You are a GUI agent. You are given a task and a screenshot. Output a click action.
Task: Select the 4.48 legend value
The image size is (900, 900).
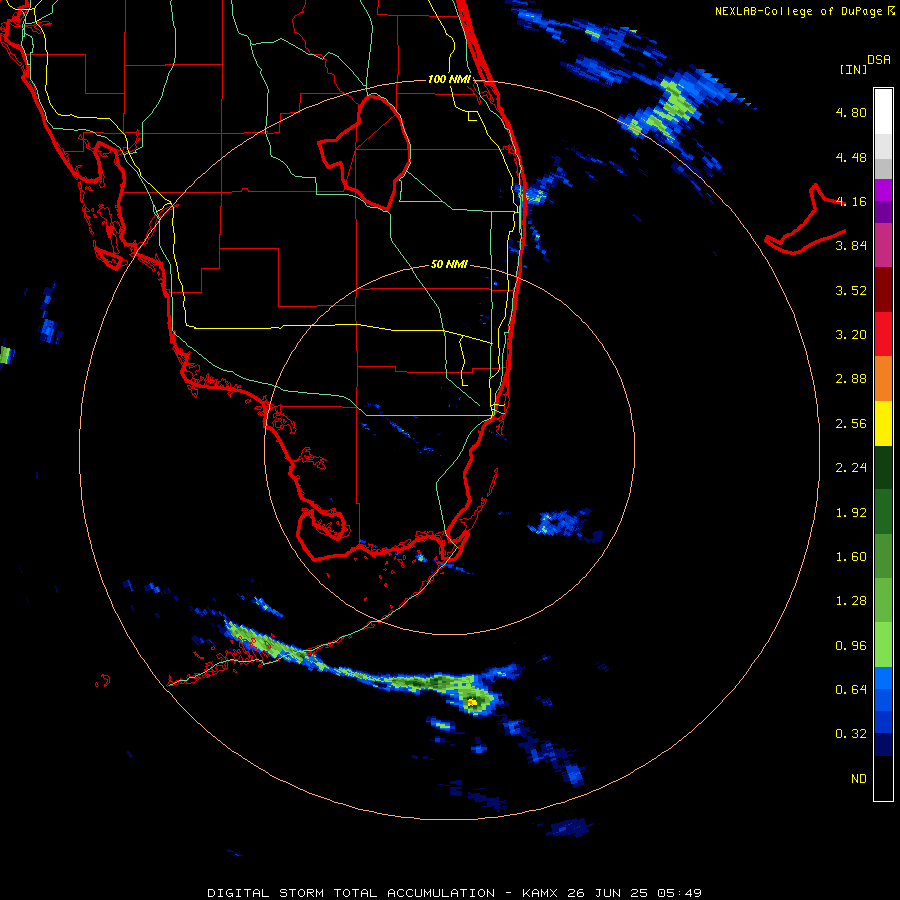pos(851,157)
